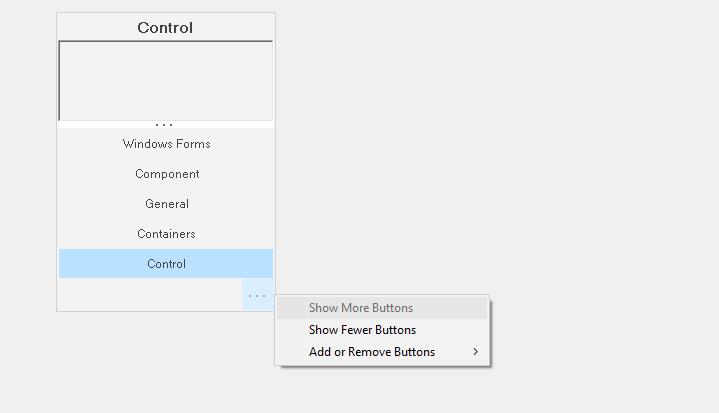Screen dimensions: 719x413
Task: Switch to the General group
Action: point(166,204)
